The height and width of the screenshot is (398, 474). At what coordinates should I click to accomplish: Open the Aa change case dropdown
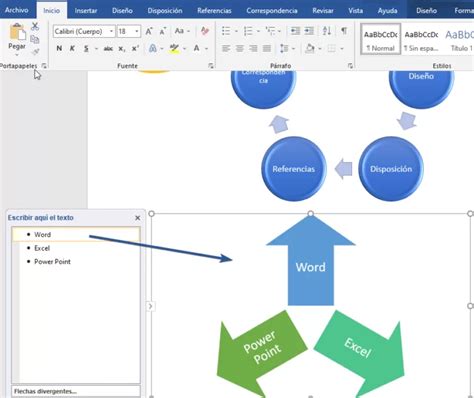pyautogui.click(x=182, y=31)
